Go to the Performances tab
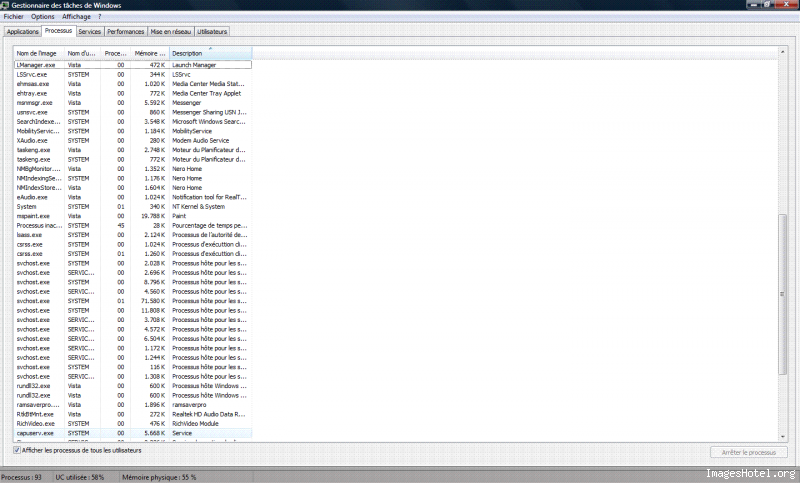This screenshot has width=800, height=483. click(125, 32)
